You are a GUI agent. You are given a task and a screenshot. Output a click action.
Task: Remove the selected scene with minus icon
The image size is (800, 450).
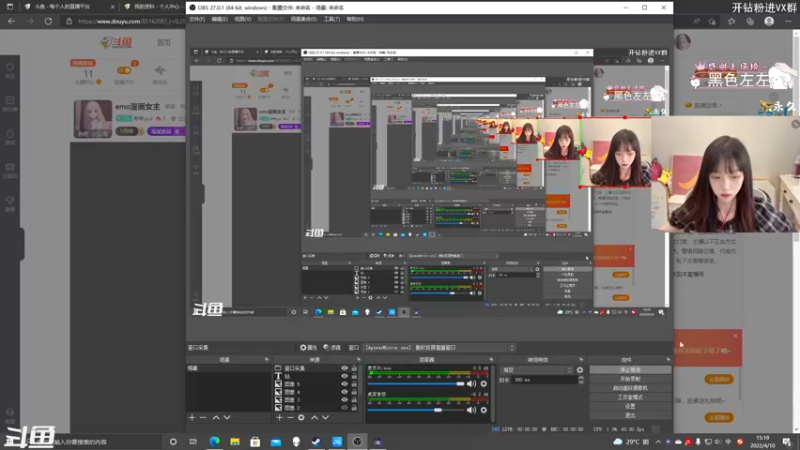pos(203,417)
